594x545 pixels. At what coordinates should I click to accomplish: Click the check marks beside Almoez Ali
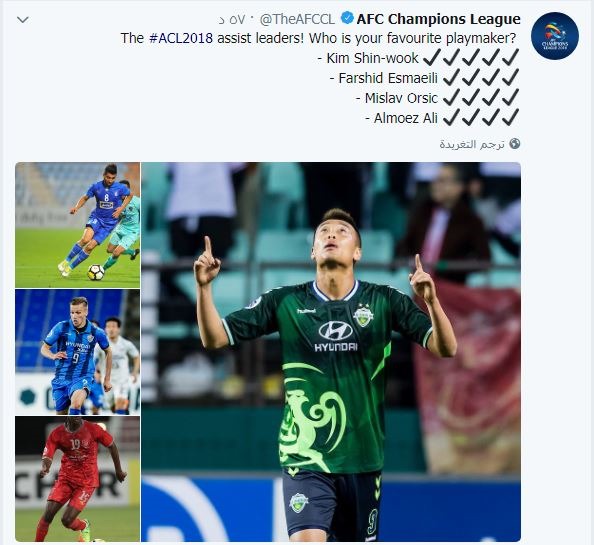pos(481,118)
